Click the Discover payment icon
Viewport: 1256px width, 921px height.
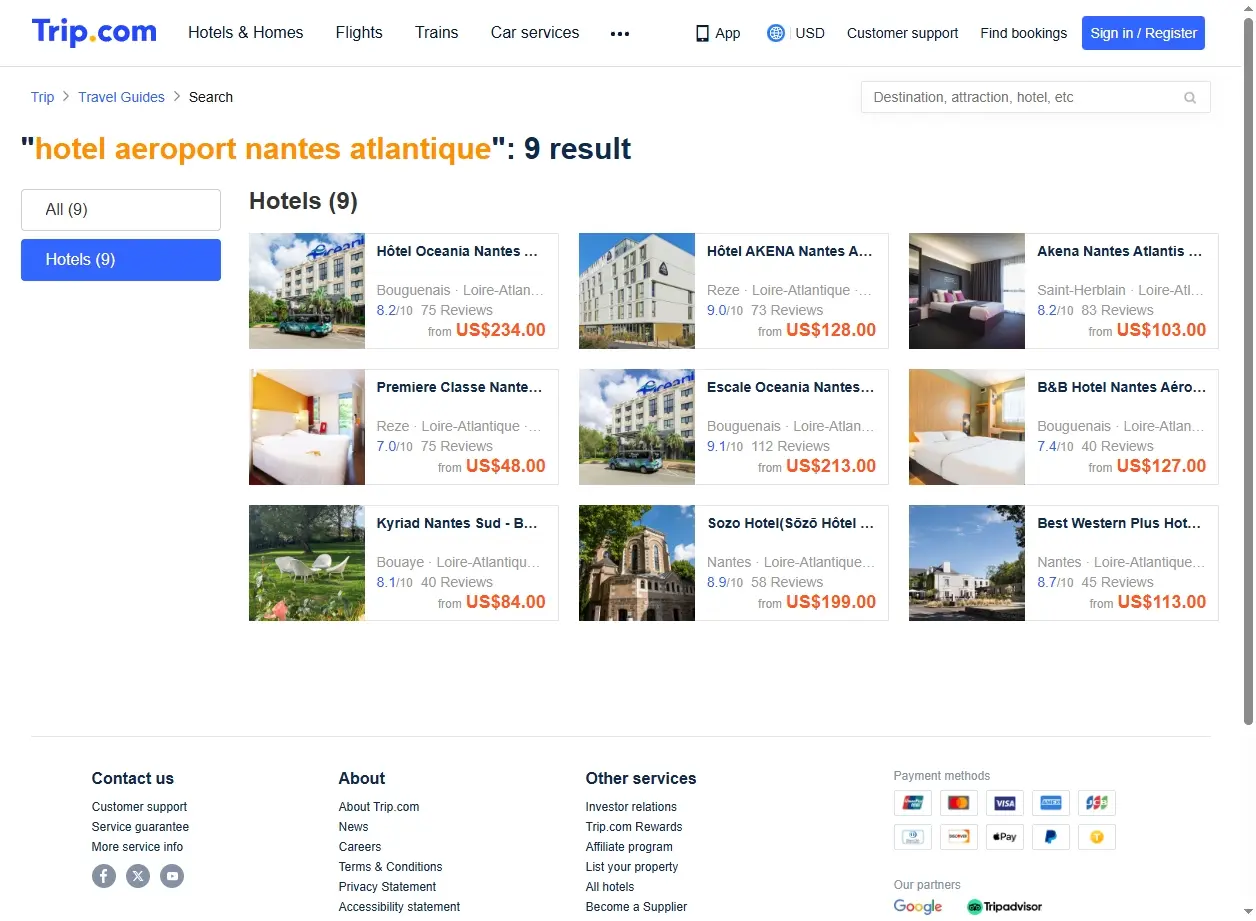[x=958, y=837]
